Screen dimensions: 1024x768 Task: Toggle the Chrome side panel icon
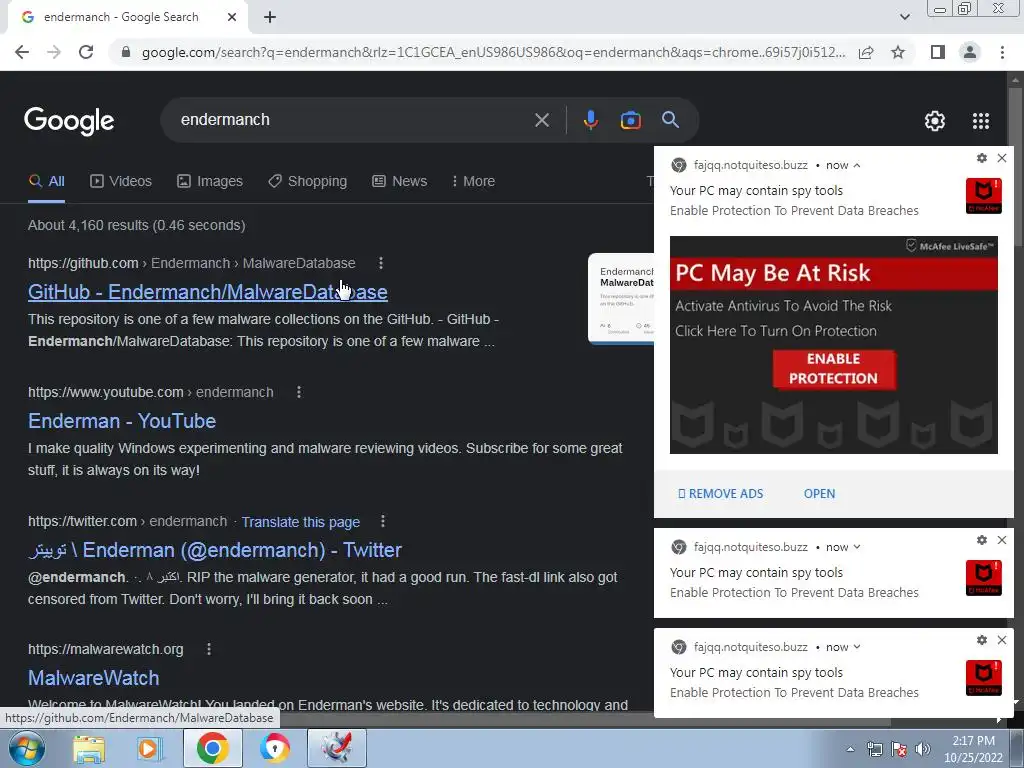(x=938, y=52)
